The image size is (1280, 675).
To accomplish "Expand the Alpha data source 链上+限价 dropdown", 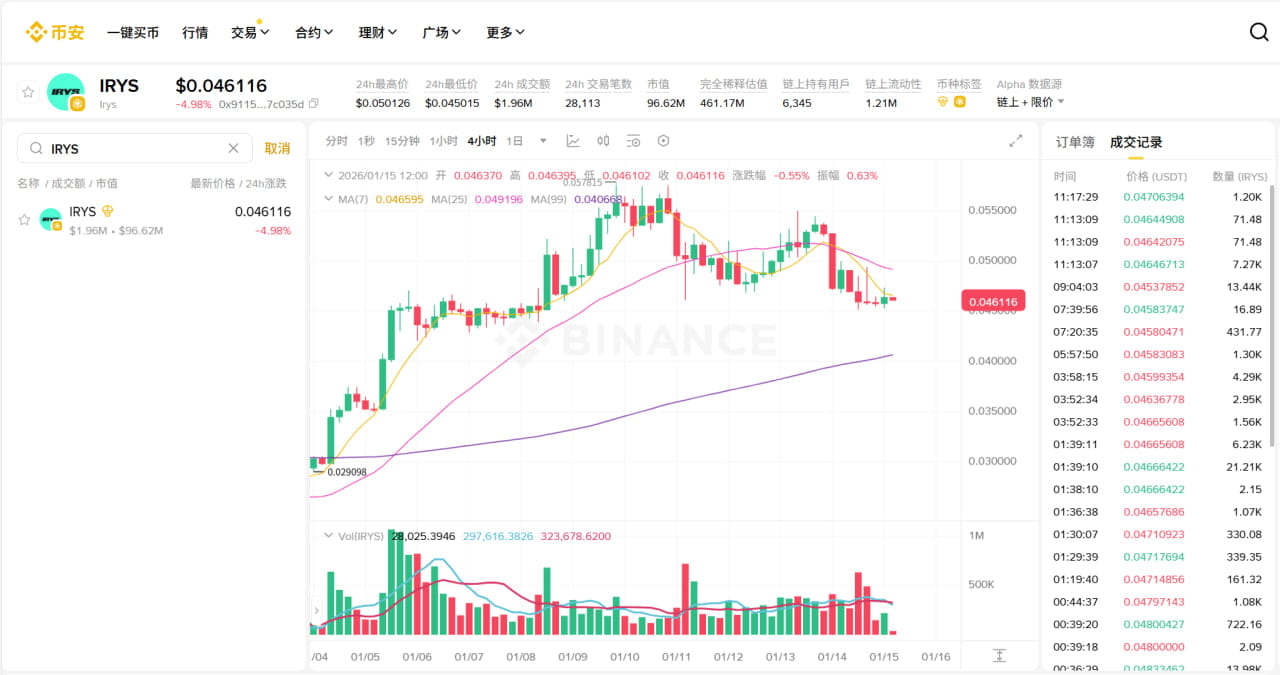I will [1061, 102].
